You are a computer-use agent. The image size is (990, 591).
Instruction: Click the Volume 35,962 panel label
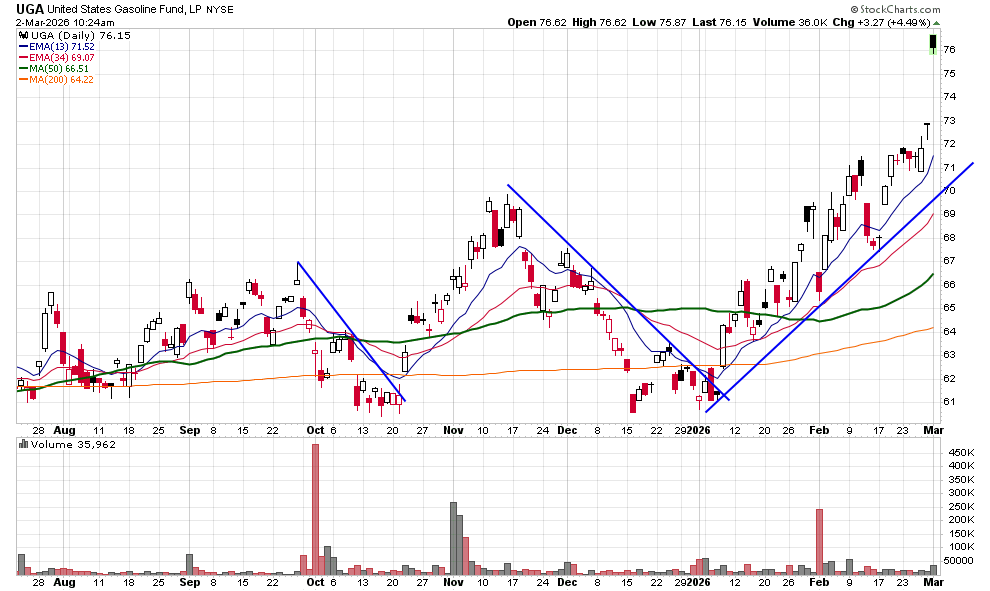[x=73, y=445]
